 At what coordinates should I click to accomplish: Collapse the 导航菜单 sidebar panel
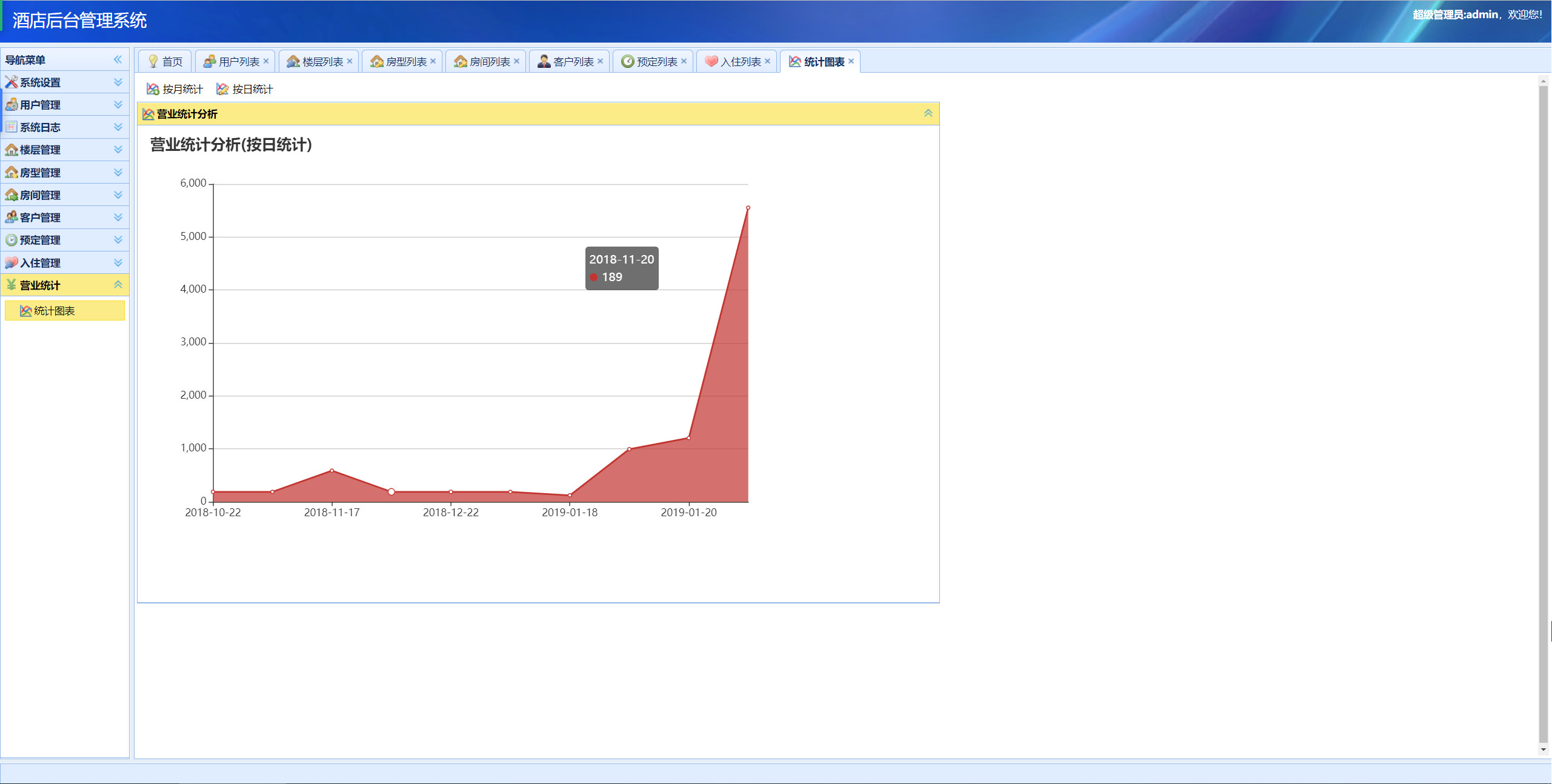[118, 59]
